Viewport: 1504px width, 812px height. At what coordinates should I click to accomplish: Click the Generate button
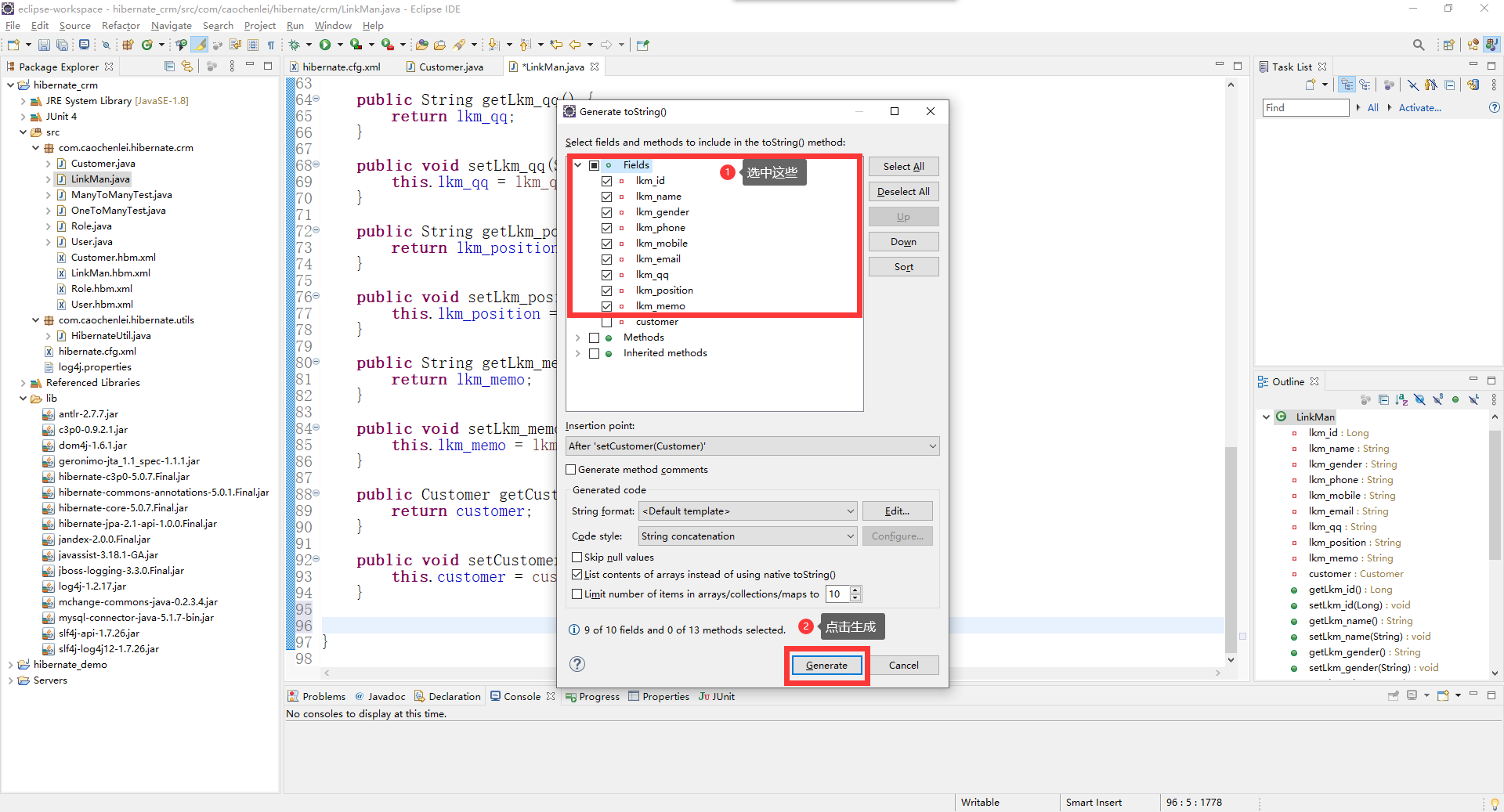826,665
